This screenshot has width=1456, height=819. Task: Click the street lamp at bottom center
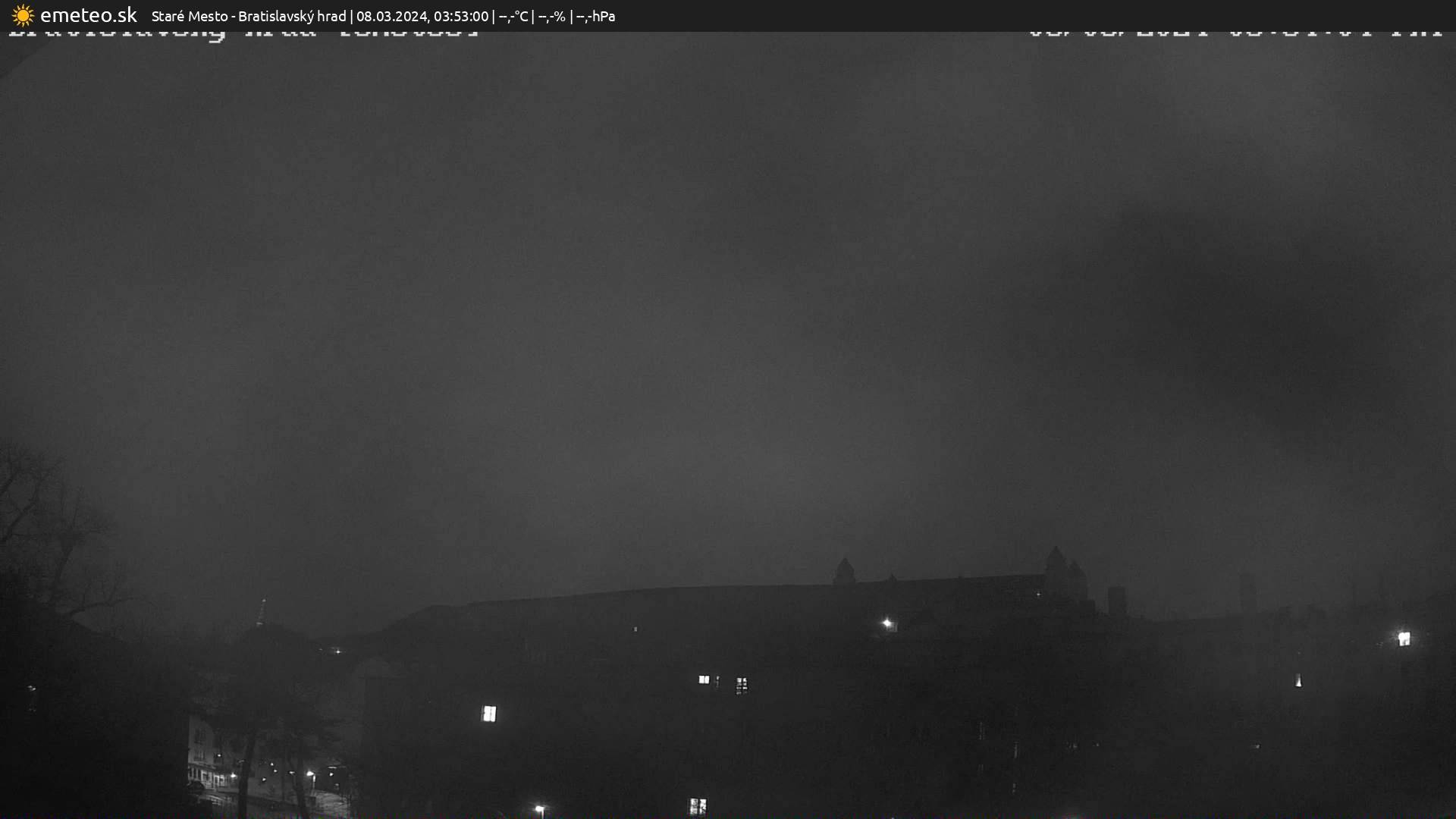click(x=539, y=809)
